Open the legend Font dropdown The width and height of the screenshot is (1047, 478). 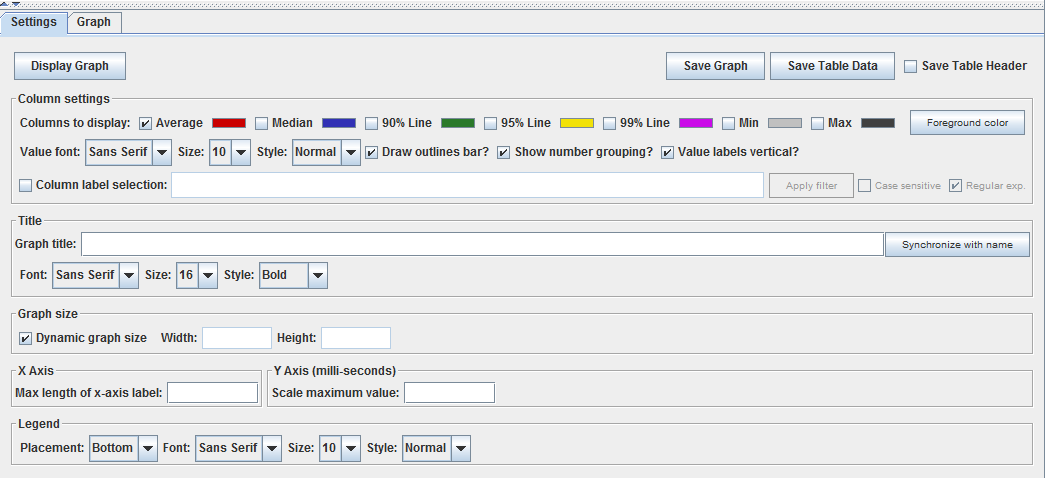(238, 448)
